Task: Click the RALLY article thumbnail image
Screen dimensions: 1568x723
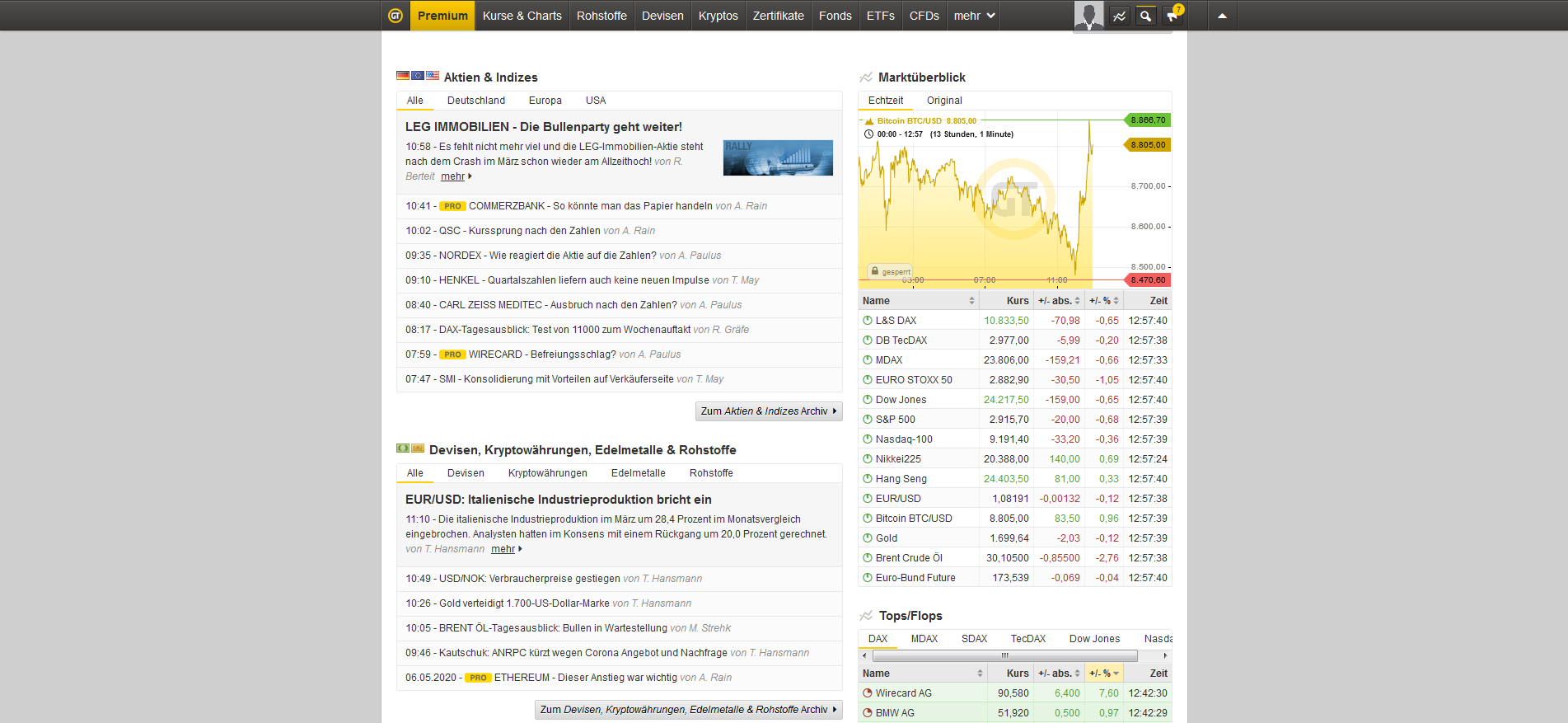Action: click(x=778, y=157)
